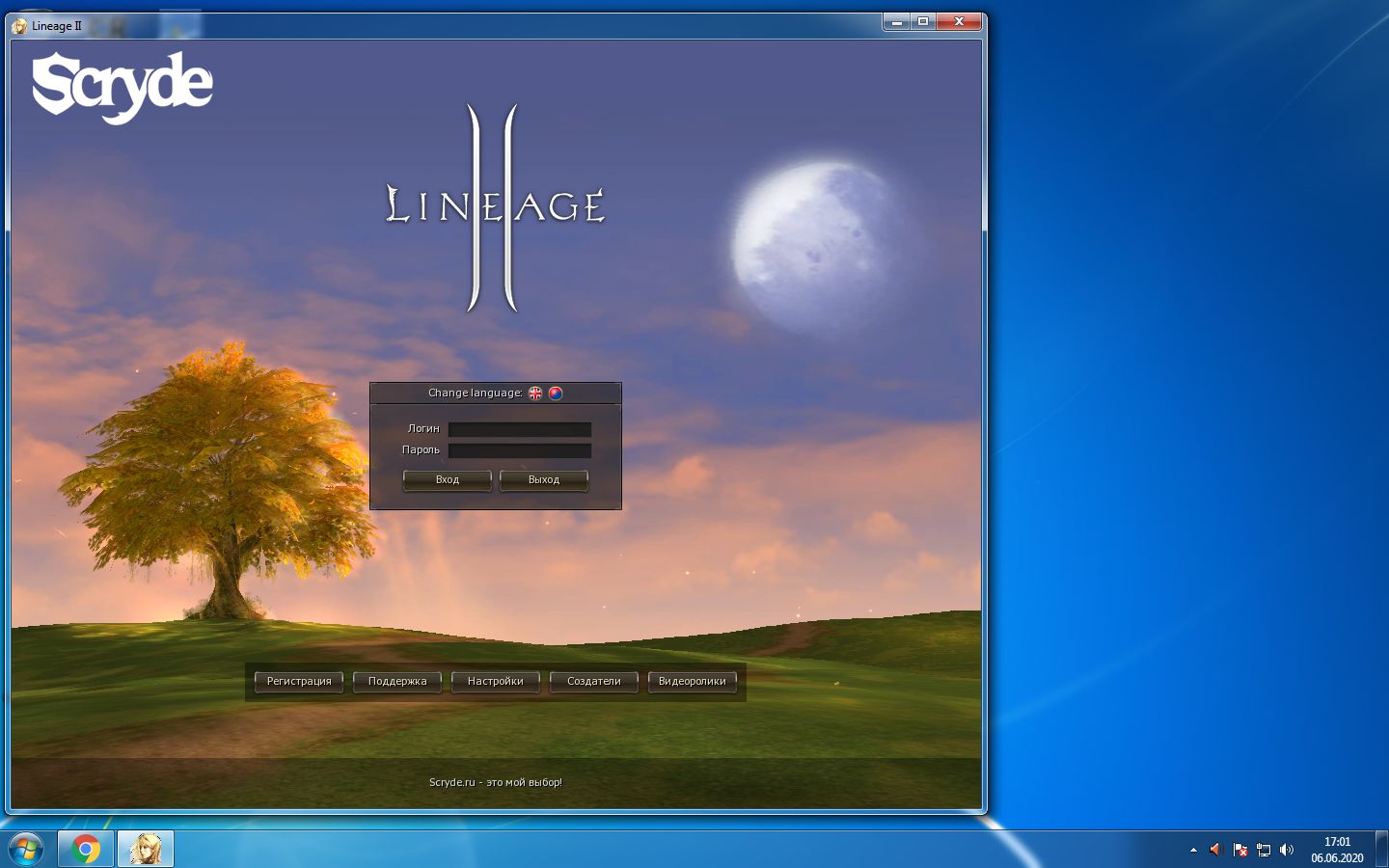1389x868 pixels.
Task: Click the orange muted speaker tray icon
Action: [x=1216, y=850]
